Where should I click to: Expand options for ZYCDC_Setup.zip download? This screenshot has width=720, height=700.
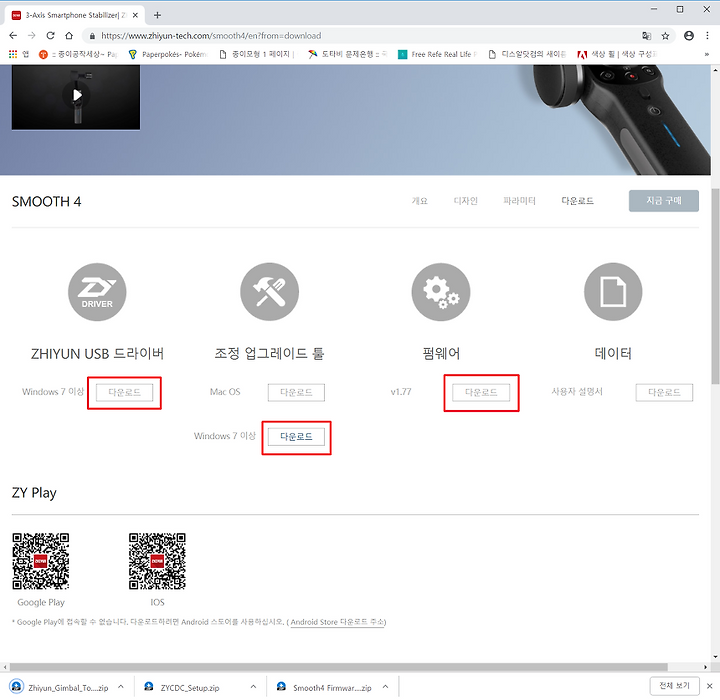click(253, 687)
